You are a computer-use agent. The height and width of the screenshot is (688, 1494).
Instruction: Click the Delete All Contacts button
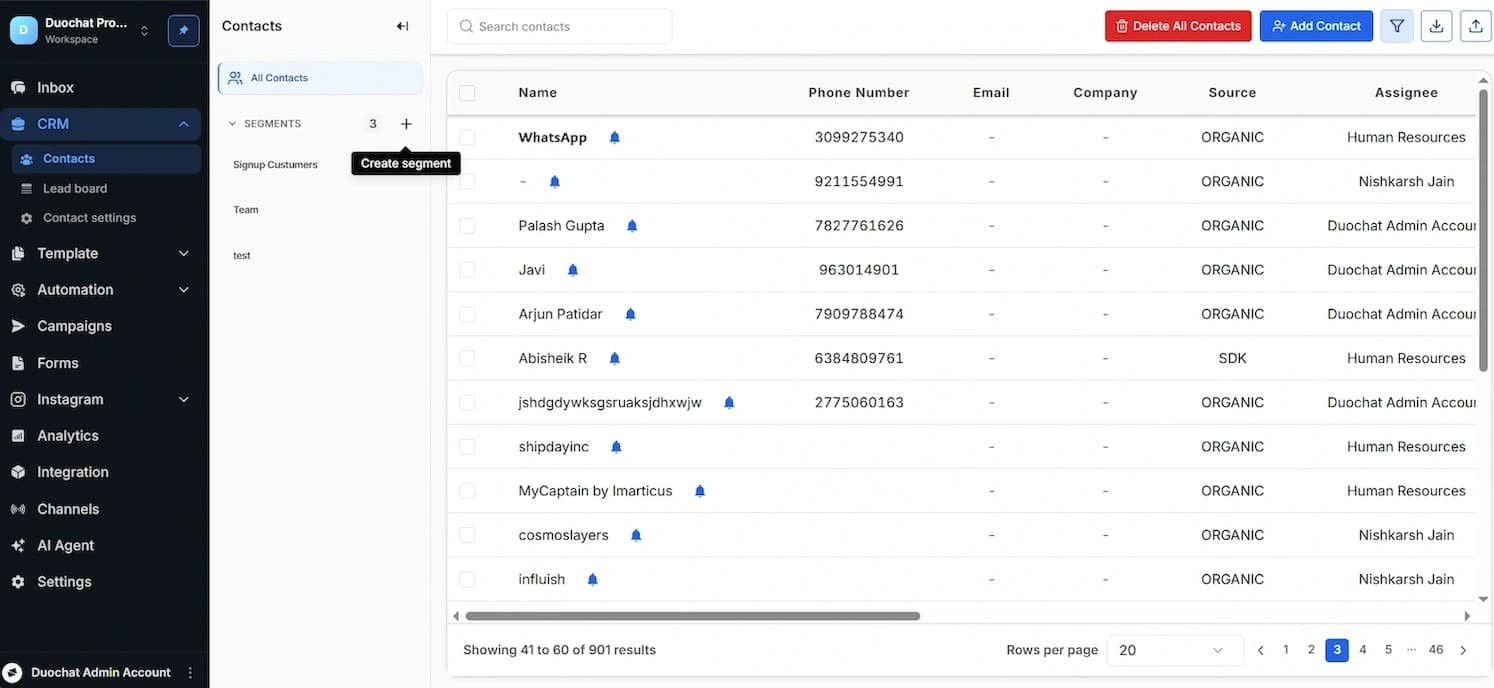[x=1178, y=26]
